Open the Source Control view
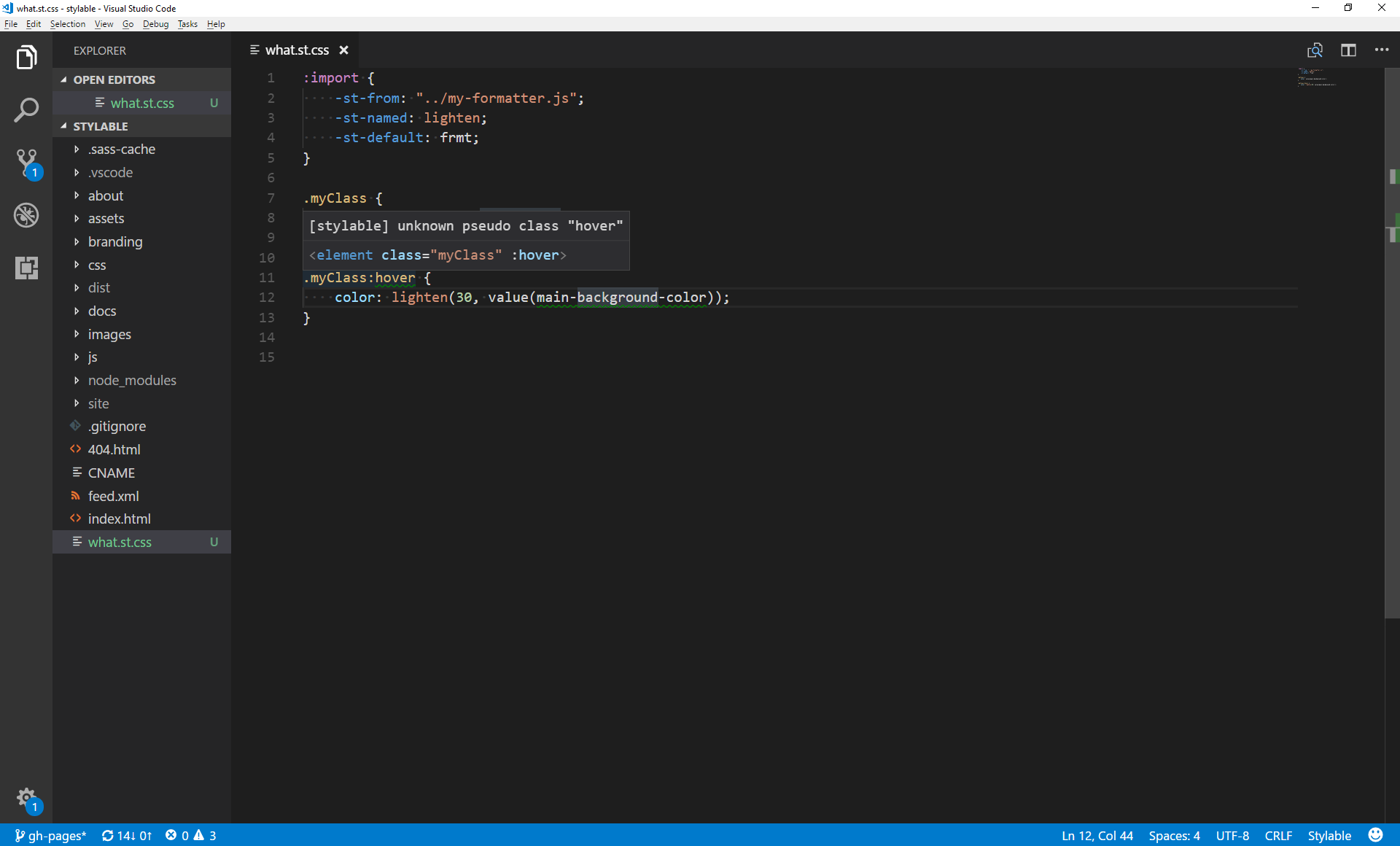The width and height of the screenshot is (1400, 846). pos(26,163)
